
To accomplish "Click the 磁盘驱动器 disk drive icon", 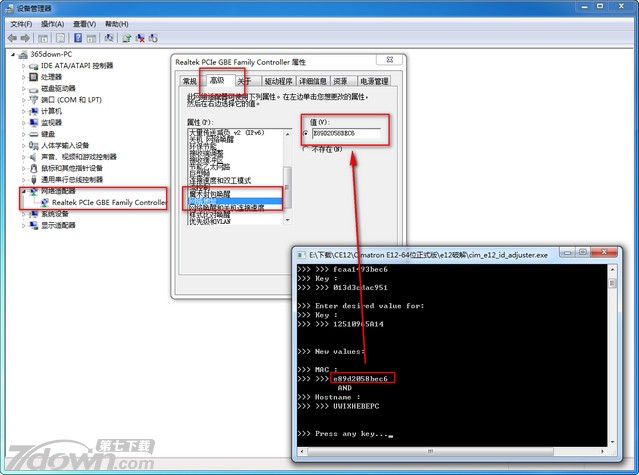I will (x=33, y=89).
